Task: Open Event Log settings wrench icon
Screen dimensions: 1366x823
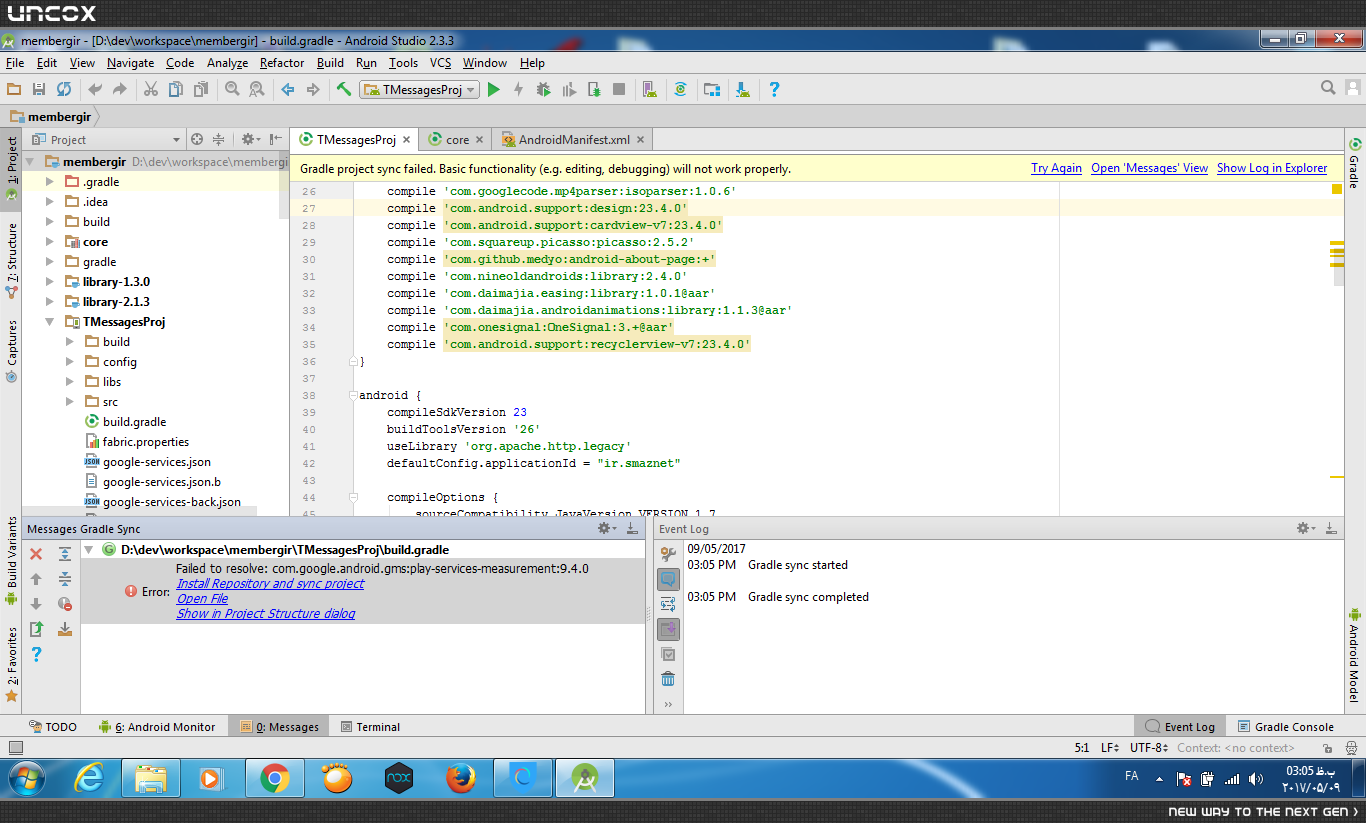Action: pos(668,554)
